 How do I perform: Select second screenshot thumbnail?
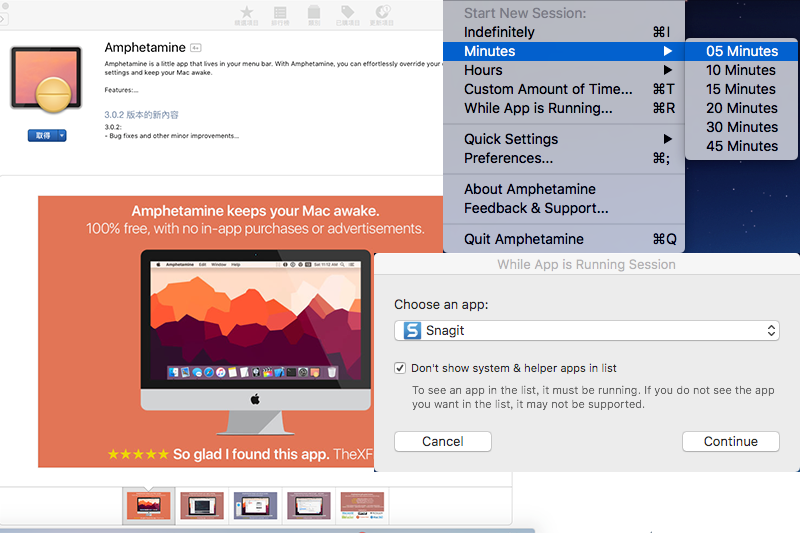coord(202,505)
